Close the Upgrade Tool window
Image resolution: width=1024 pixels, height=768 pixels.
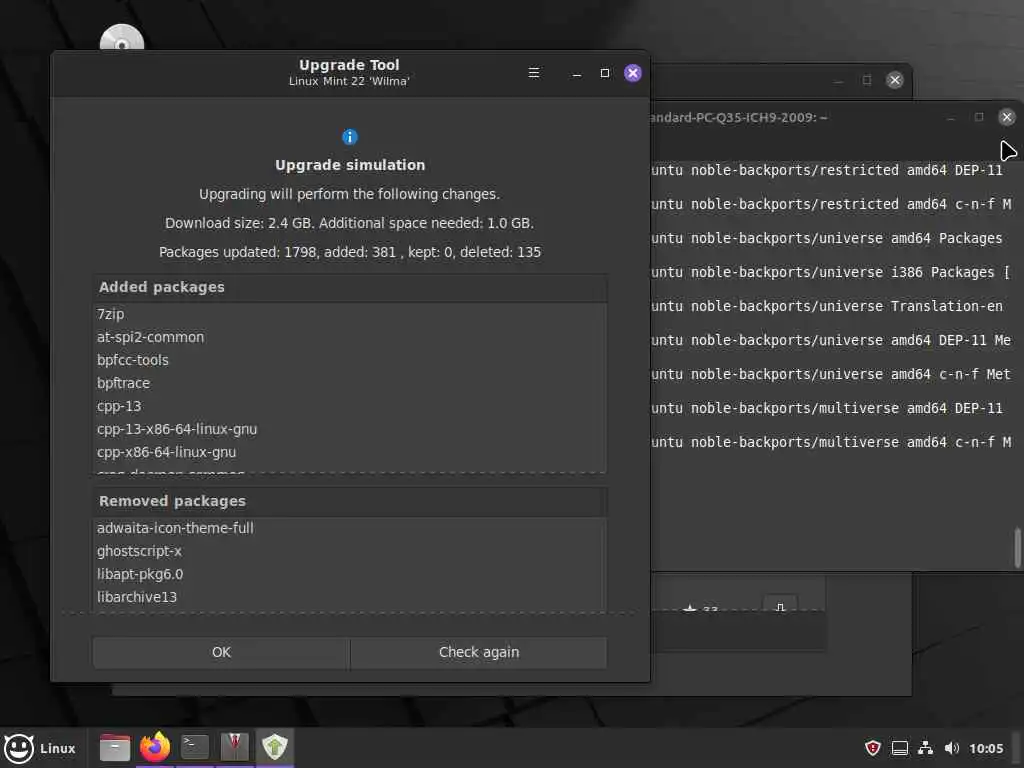633,72
